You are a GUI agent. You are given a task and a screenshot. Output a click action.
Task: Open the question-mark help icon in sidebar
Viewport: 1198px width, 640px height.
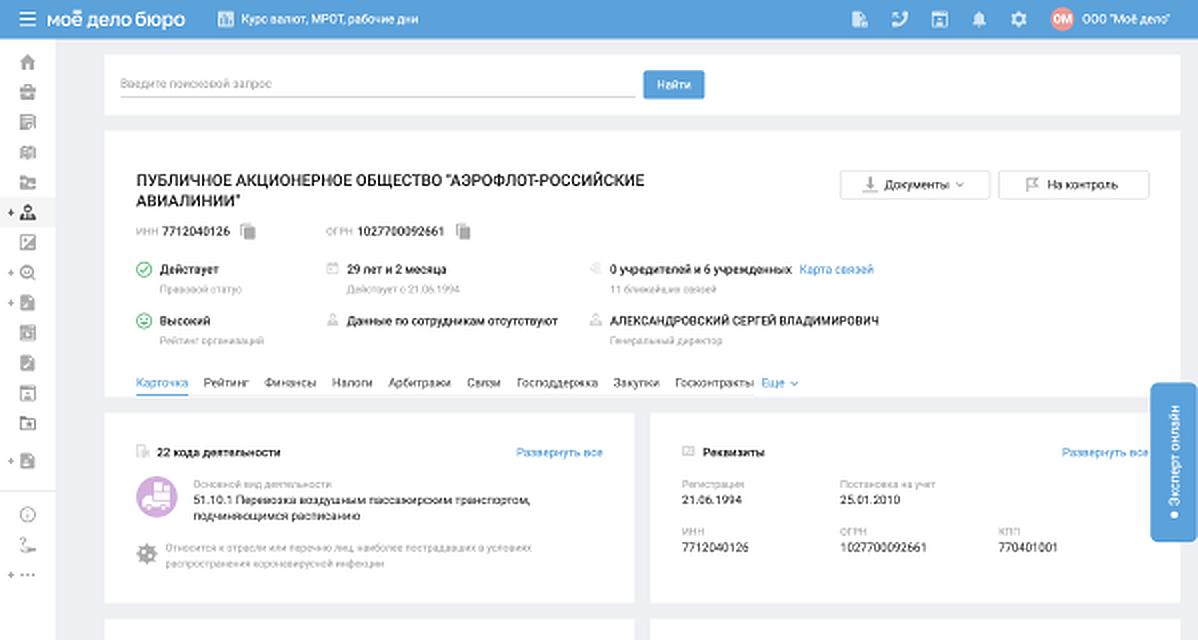tap(28, 545)
